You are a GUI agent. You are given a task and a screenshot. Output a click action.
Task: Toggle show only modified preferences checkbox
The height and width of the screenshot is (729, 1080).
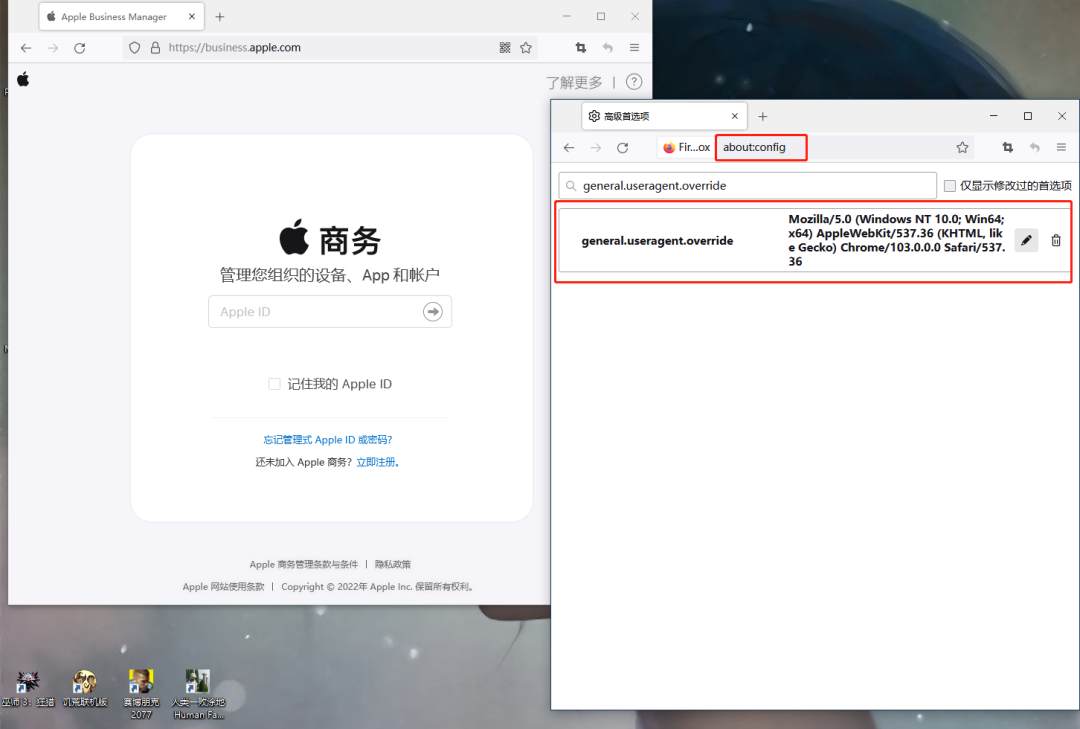point(950,185)
